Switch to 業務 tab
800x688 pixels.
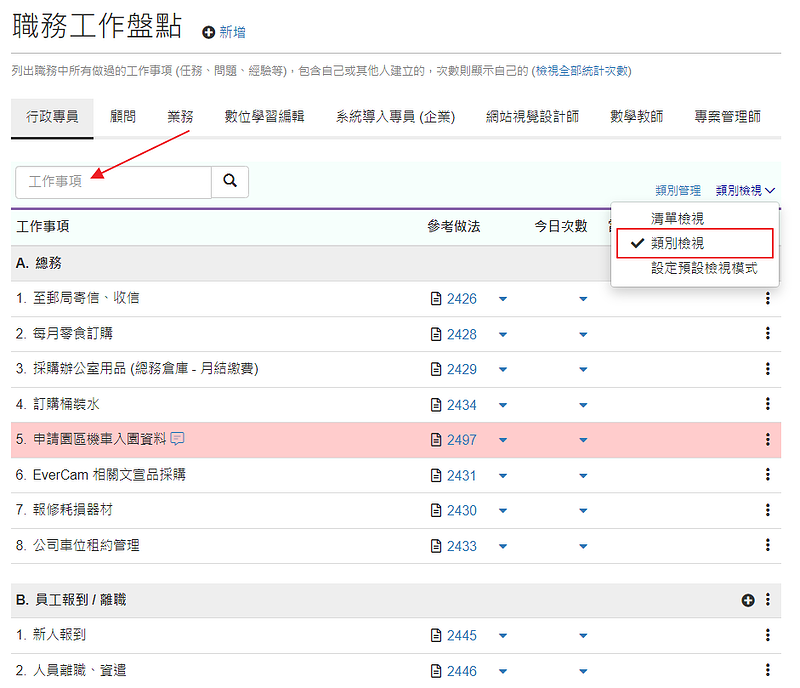(180, 117)
